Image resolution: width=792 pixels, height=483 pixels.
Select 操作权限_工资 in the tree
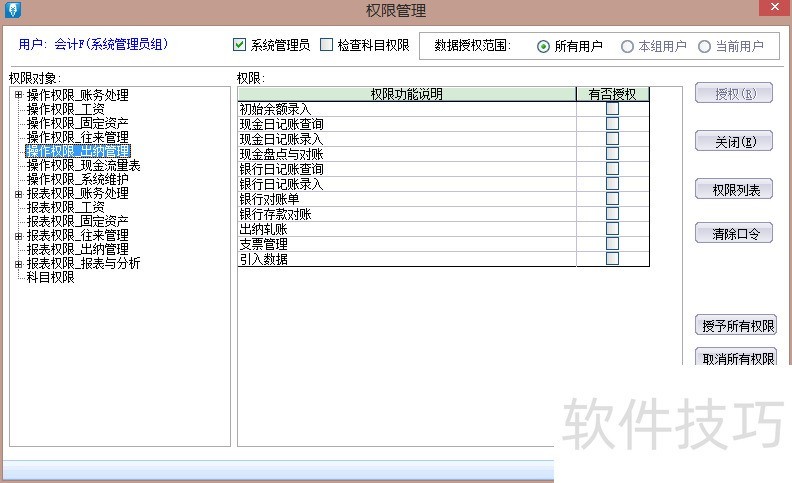click(65, 109)
